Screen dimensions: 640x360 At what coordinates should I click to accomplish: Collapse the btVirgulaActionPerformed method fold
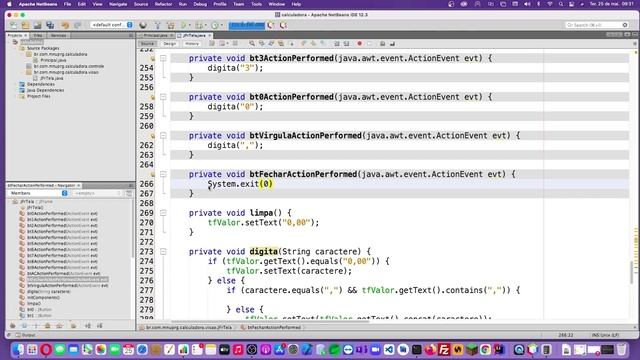[163, 136]
